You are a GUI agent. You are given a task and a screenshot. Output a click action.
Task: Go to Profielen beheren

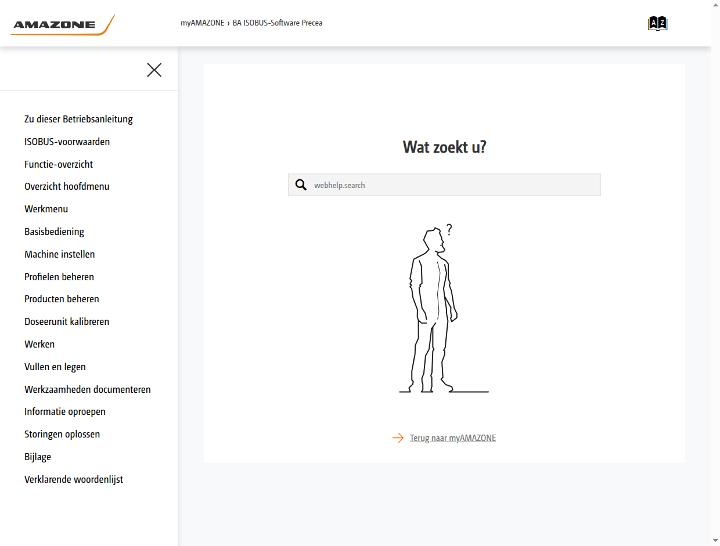coord(59,276)
